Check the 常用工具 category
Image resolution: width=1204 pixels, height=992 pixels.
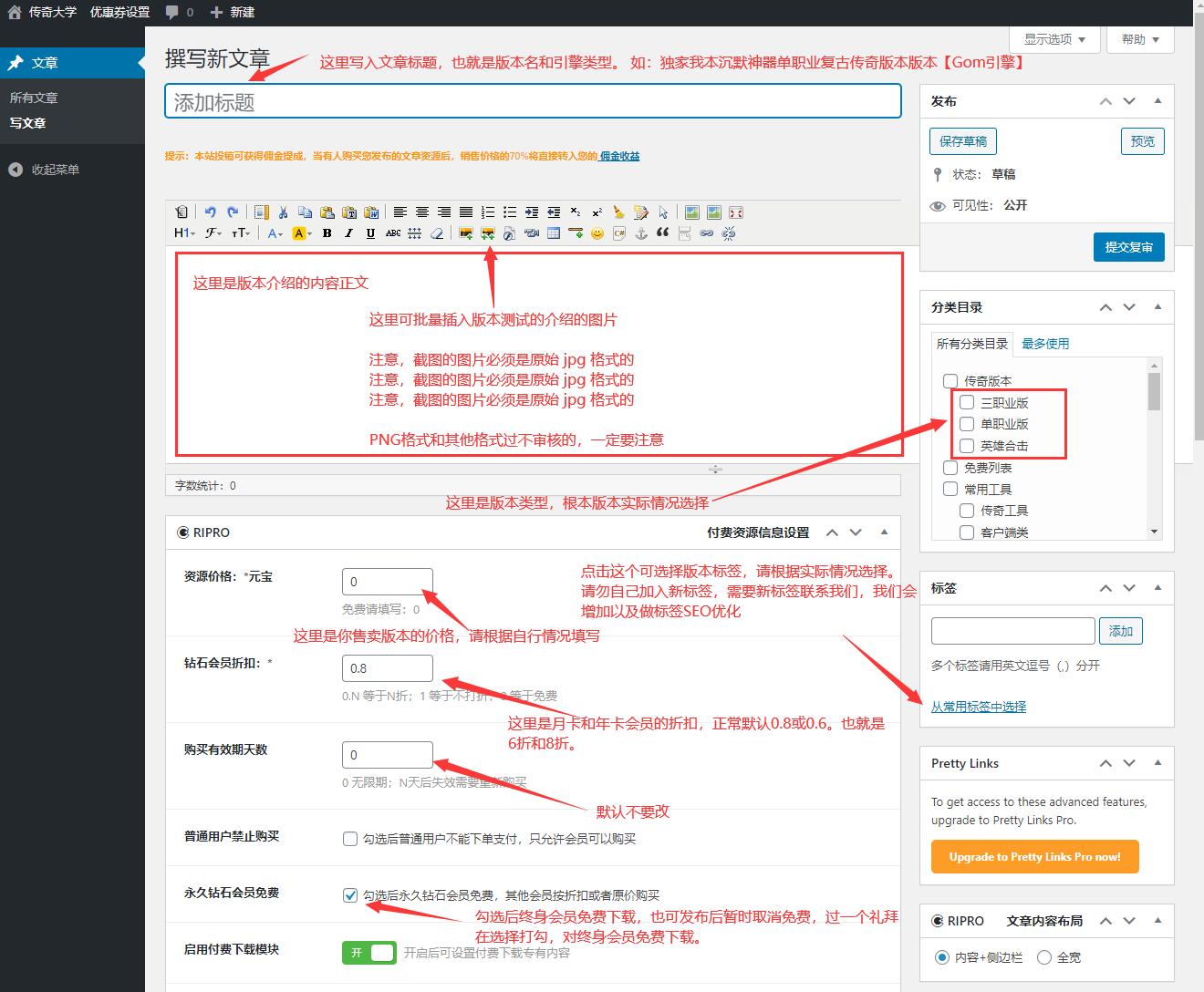pyautogui.click(x=950, y=489)
